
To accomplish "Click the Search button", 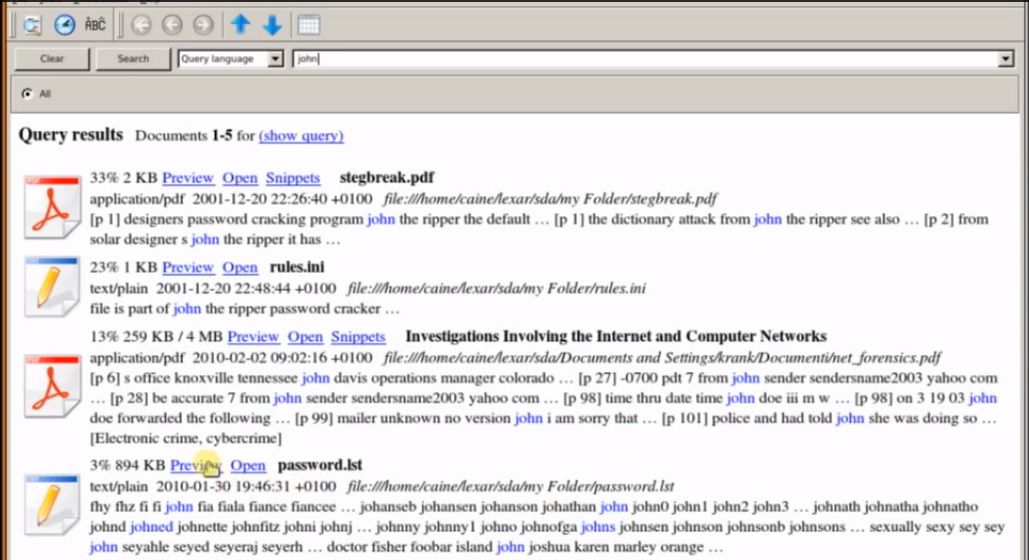I will tap(133, 58).
